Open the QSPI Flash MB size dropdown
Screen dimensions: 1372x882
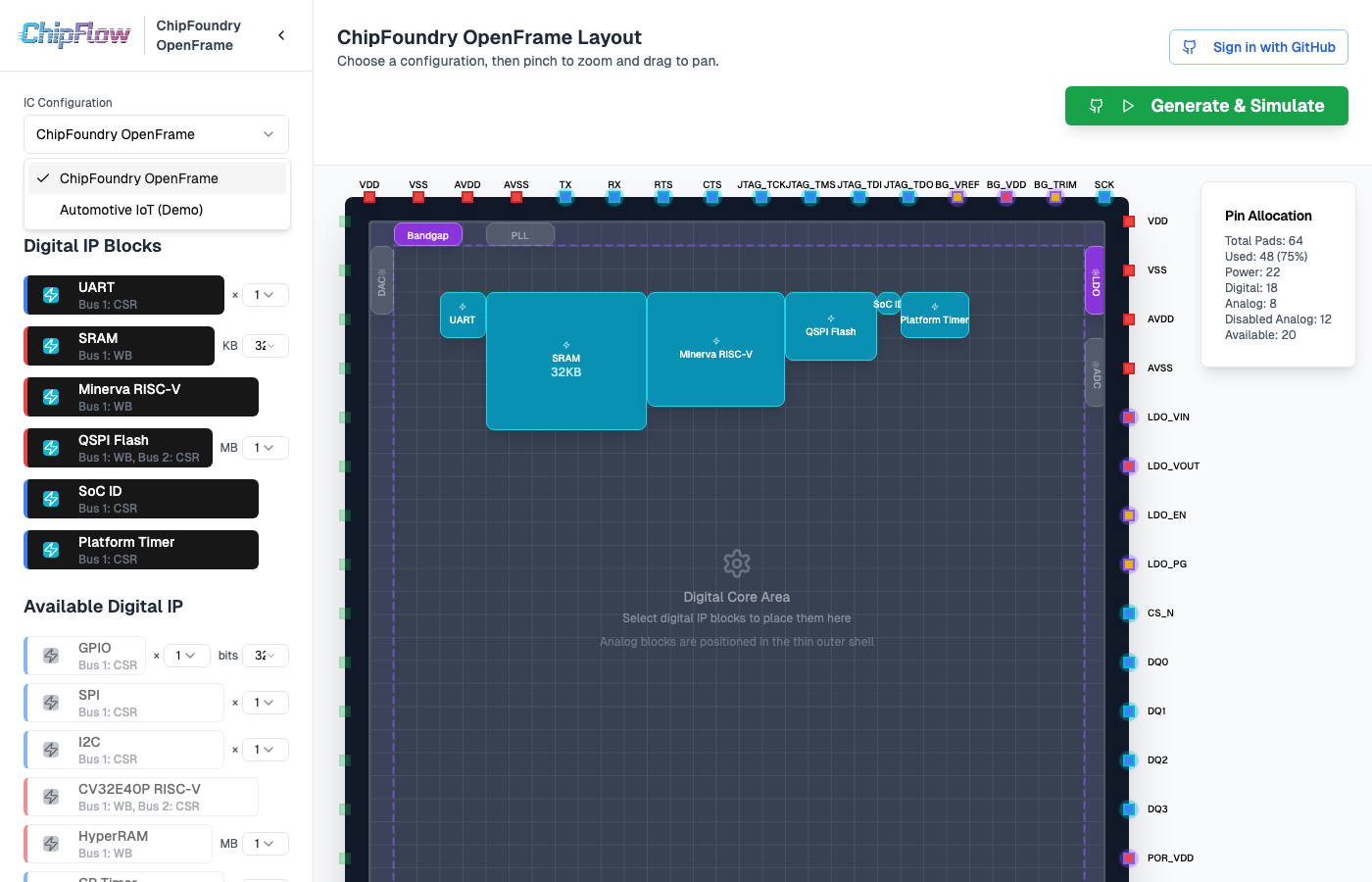265,448
